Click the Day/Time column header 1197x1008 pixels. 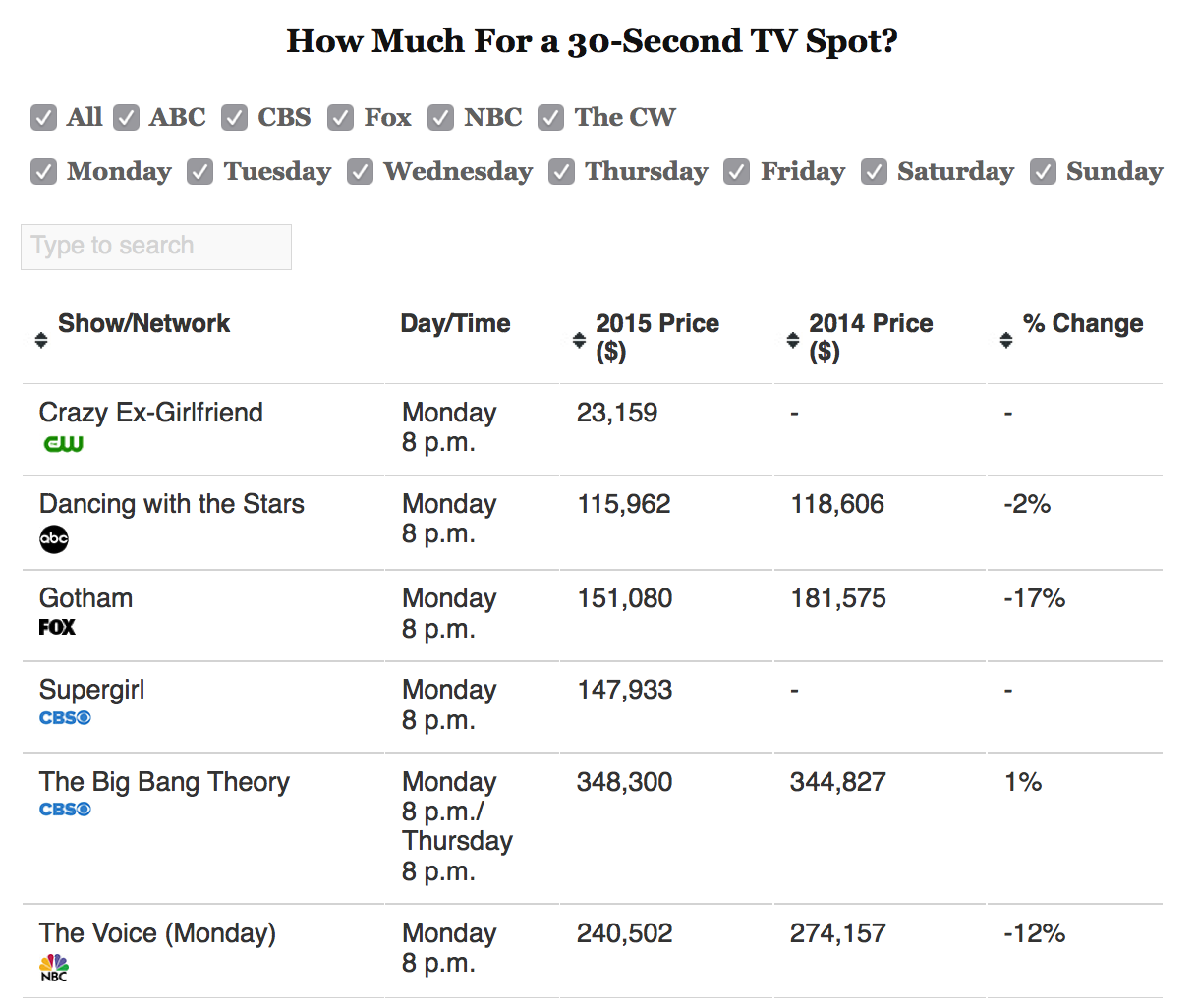click(x=455, y=323)
